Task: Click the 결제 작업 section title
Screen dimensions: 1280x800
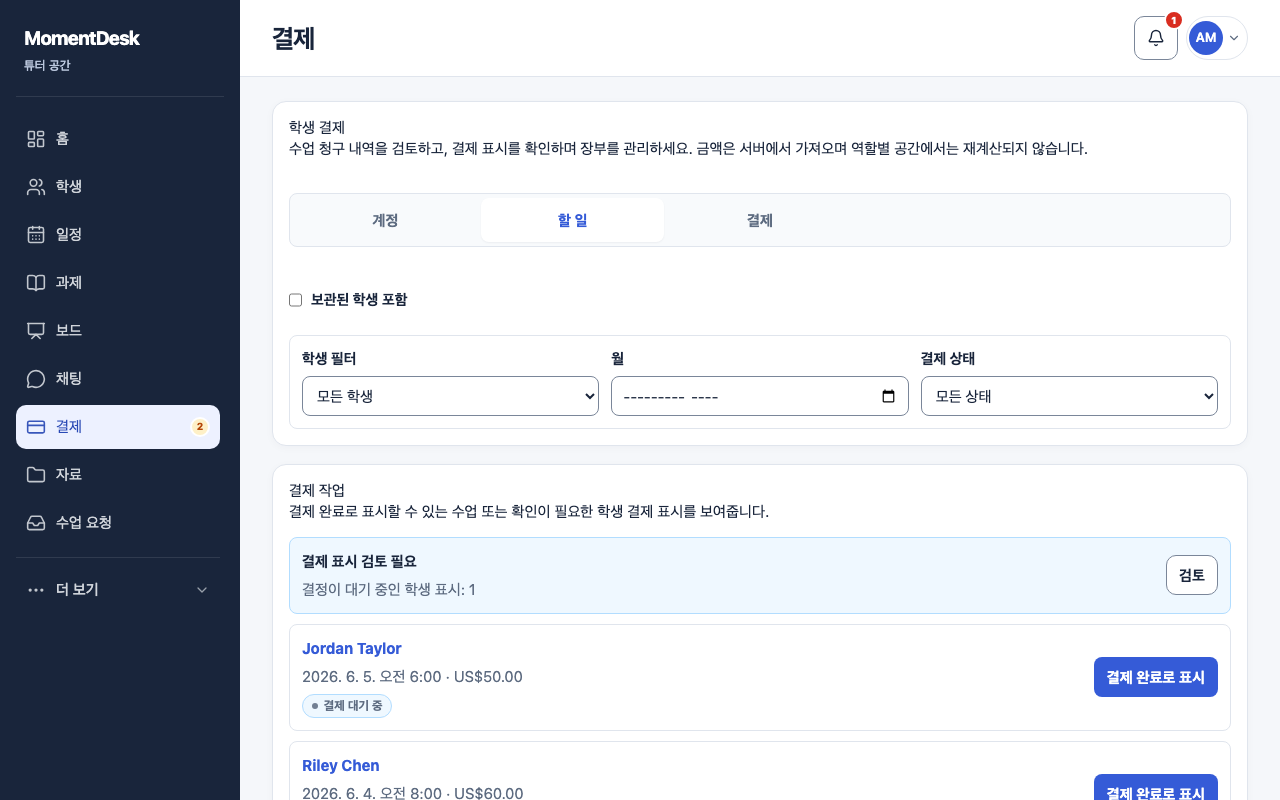Action: [317, 490]
